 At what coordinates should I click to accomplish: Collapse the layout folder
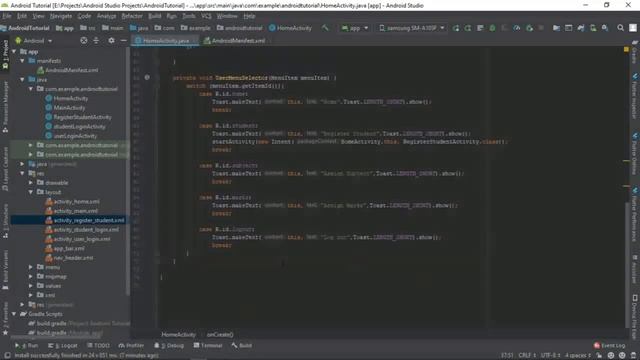31,192
